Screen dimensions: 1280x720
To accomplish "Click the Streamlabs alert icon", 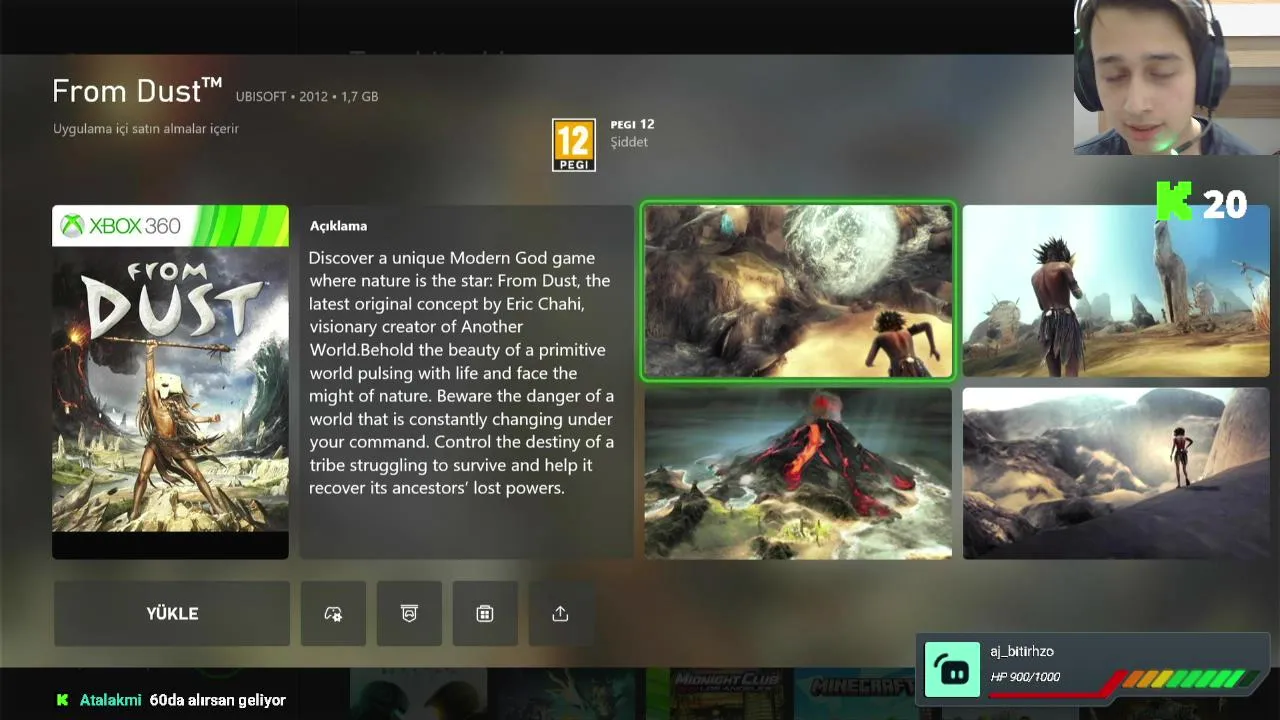I will click(x=952, y=669).
